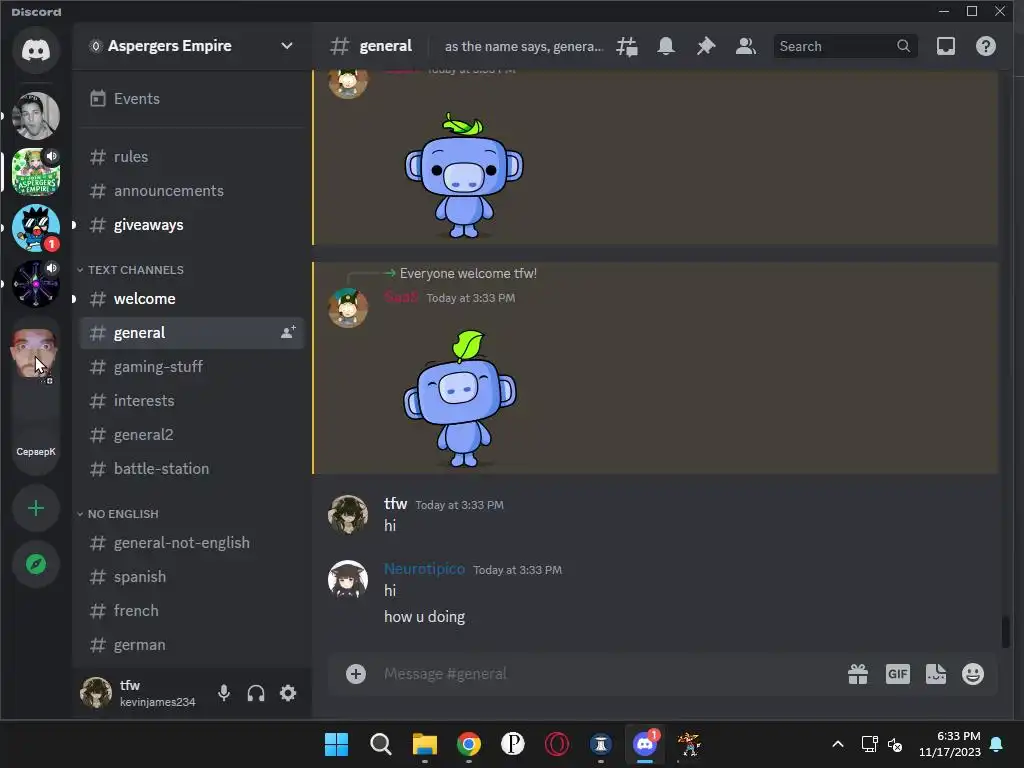Viewport: 1024px width, 768px height.
Task: Click the open-eyes Wumpus sticker
Action: point(464,176)
